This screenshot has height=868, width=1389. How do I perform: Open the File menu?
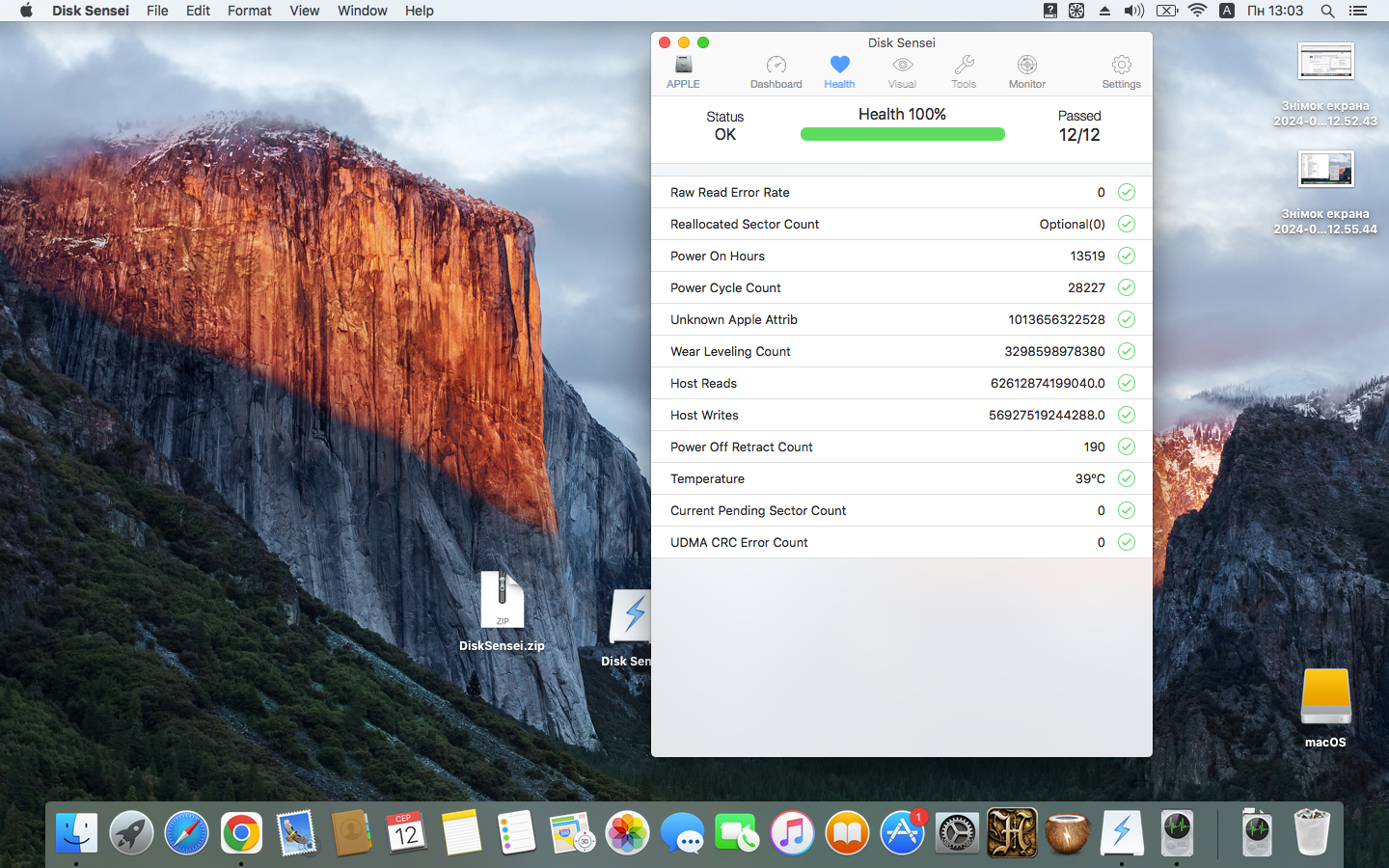tap(157, 11)
